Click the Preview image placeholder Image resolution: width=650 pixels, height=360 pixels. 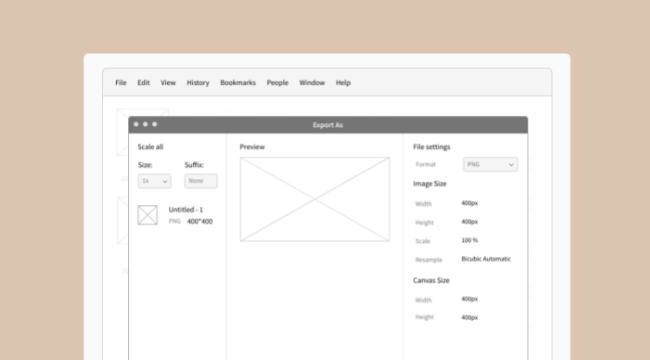click(x=315, y=199)
